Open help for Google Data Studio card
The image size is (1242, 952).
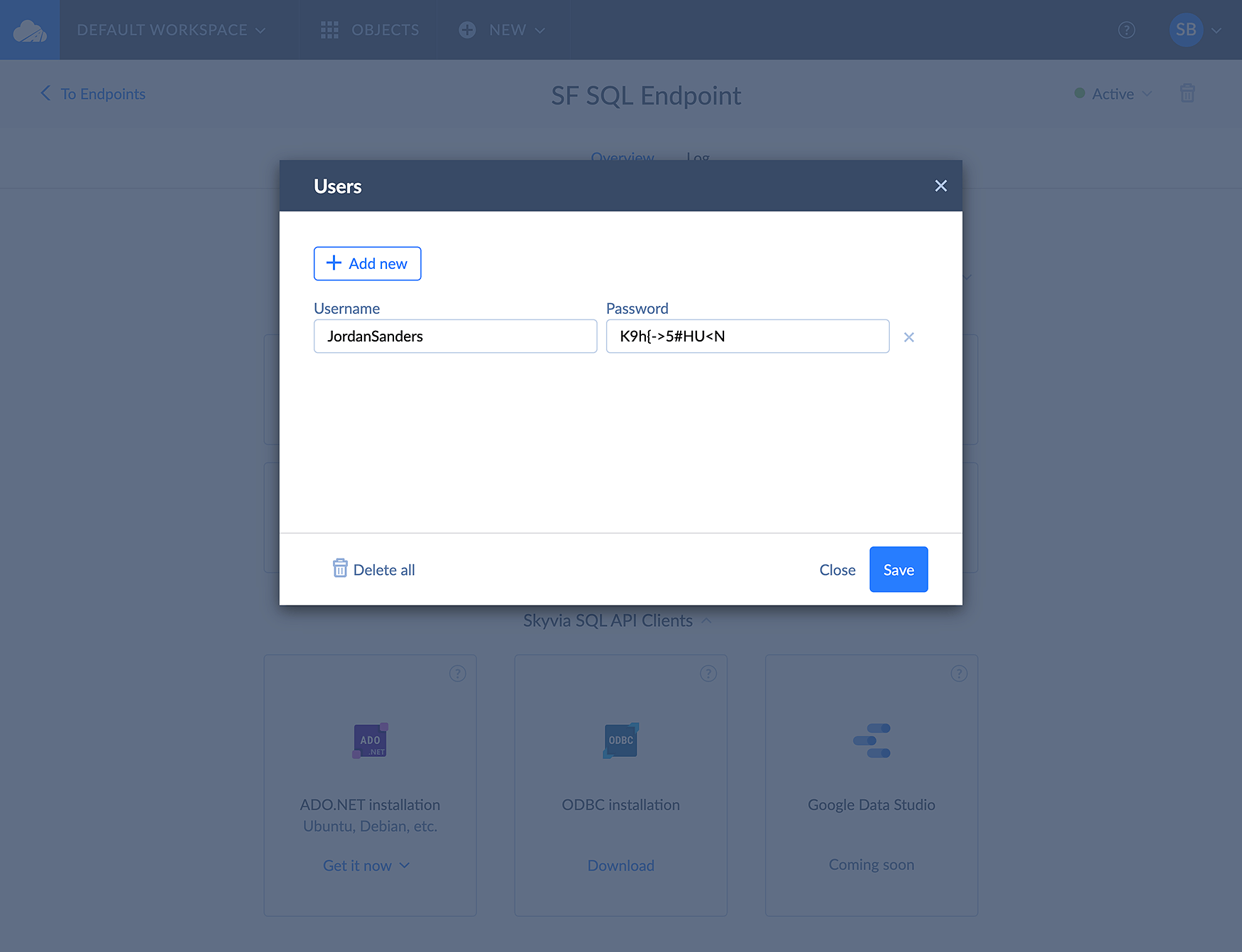pos(958,673)
